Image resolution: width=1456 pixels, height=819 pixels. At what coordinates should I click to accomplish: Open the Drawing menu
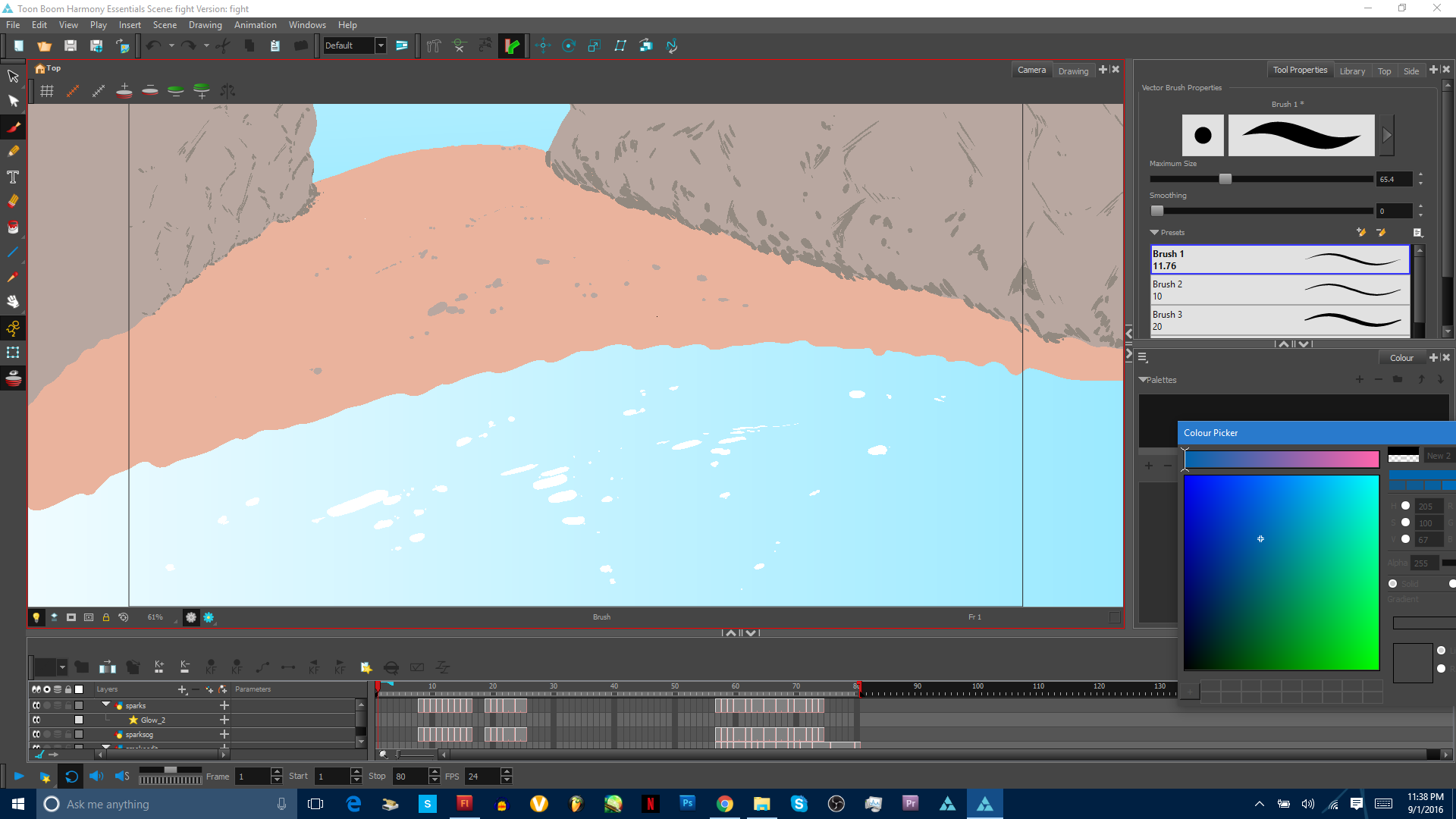pyautogui.click(x=206, y=24)
